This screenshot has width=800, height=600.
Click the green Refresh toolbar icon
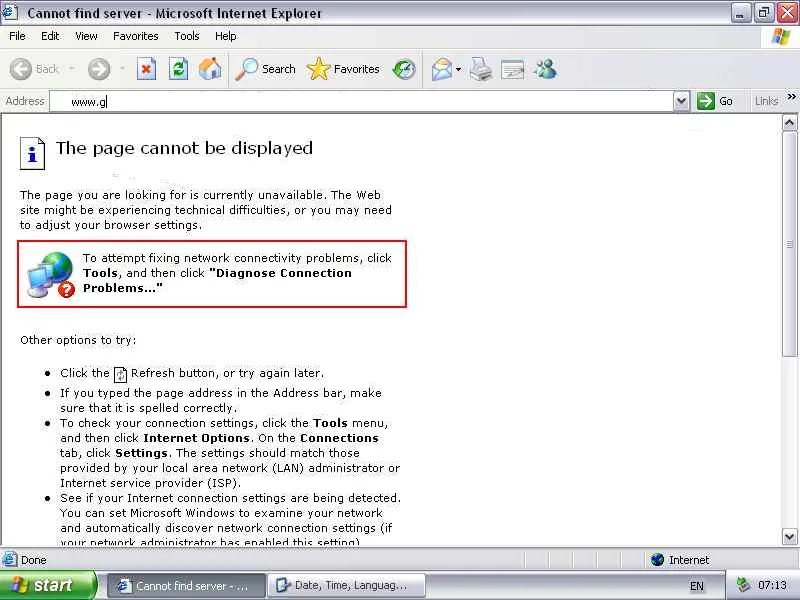coord(178,69)
